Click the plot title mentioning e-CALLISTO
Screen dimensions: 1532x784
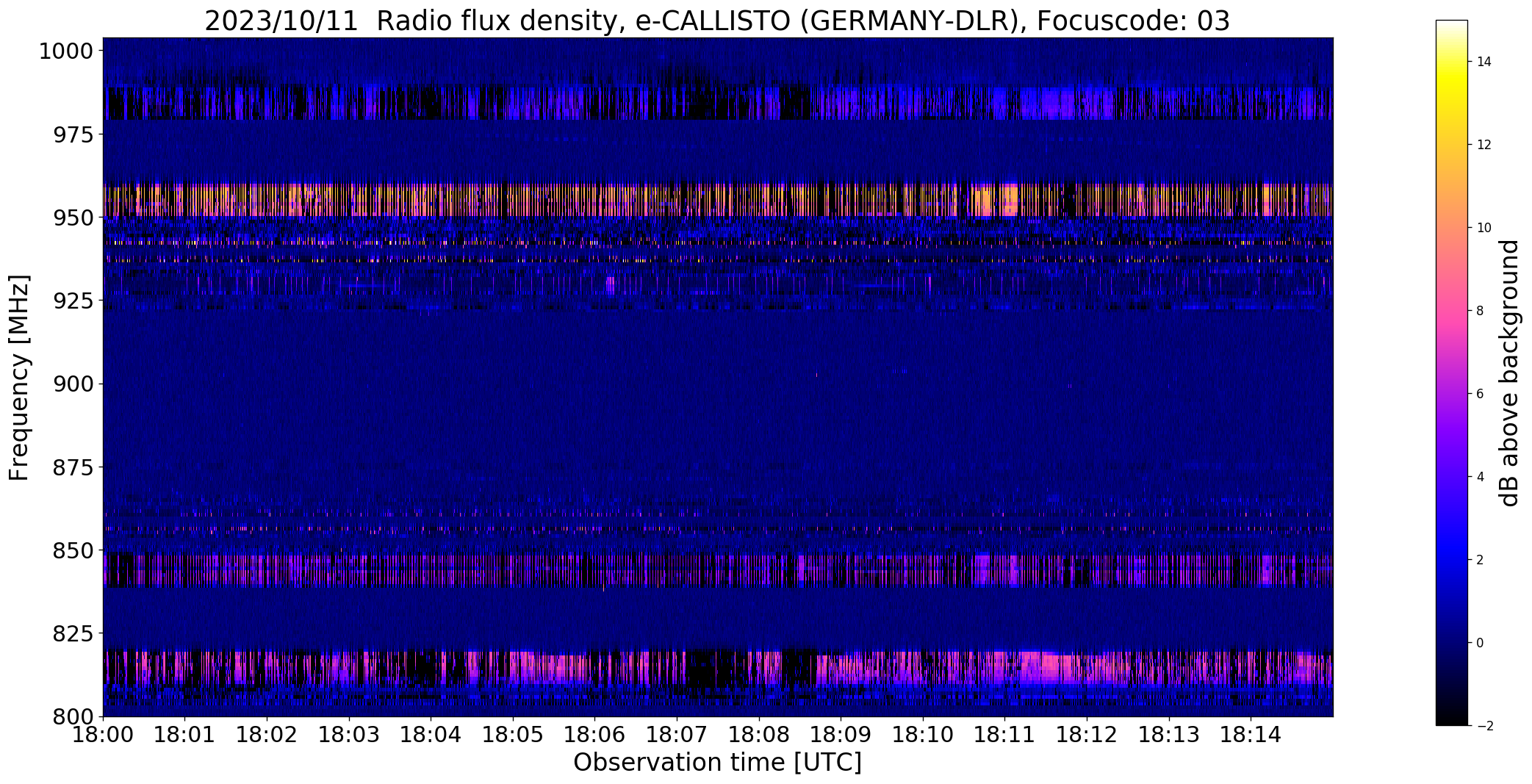[717, 21]
